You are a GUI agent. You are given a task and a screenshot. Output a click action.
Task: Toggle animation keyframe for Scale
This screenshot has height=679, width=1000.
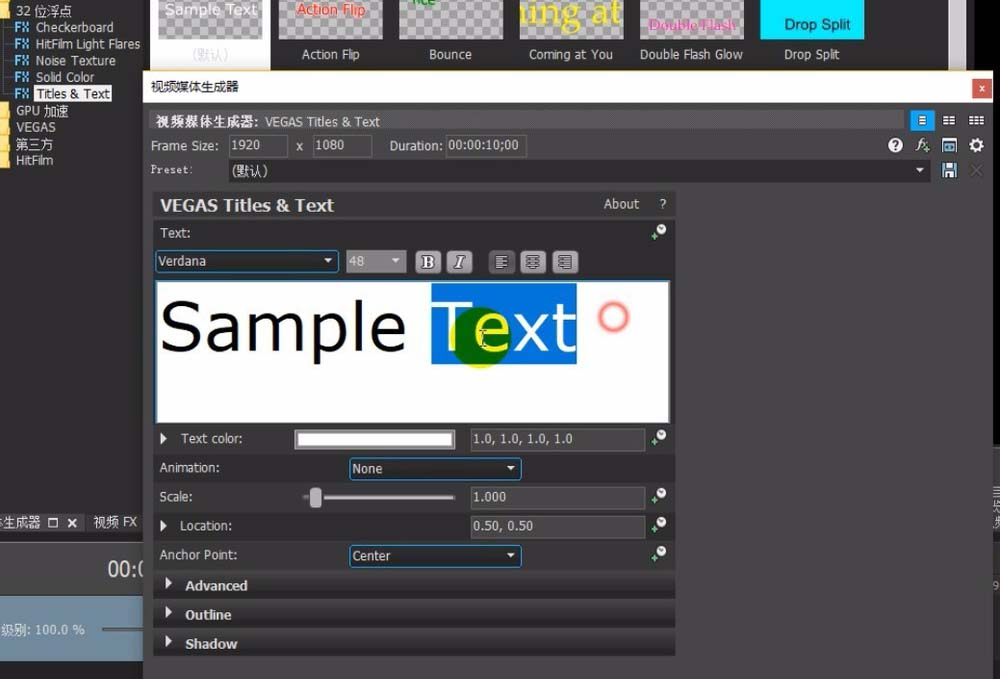659,495
